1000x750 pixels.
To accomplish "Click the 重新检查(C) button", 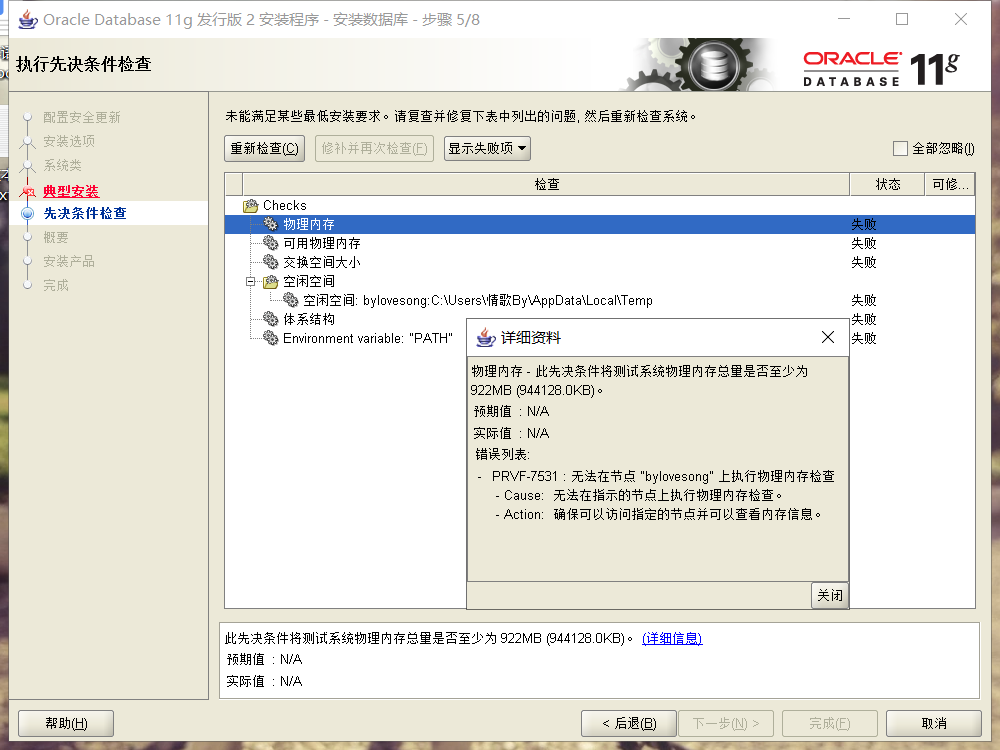I will (x=264, y=149).
